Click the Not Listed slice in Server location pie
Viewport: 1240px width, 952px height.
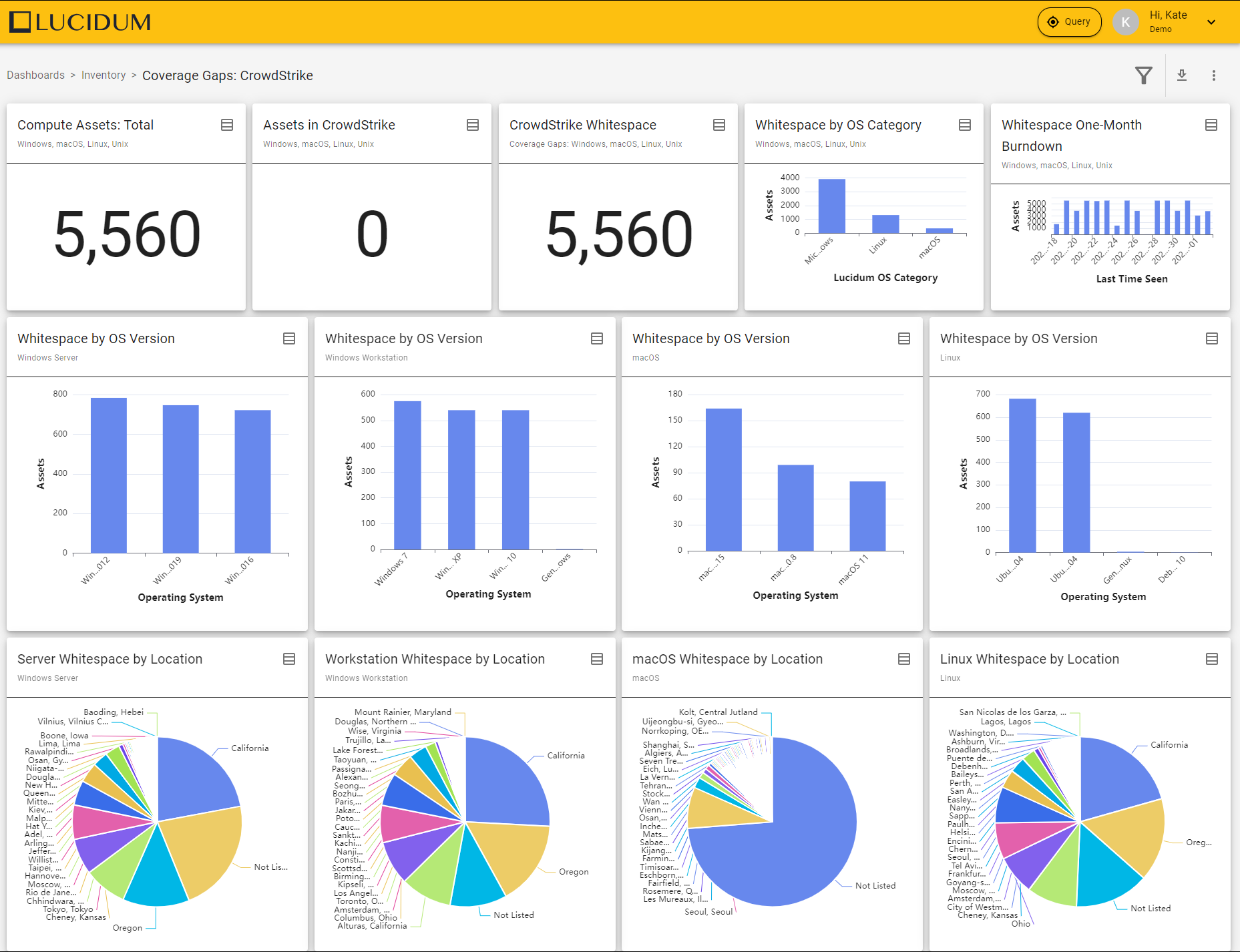(204, 851)
